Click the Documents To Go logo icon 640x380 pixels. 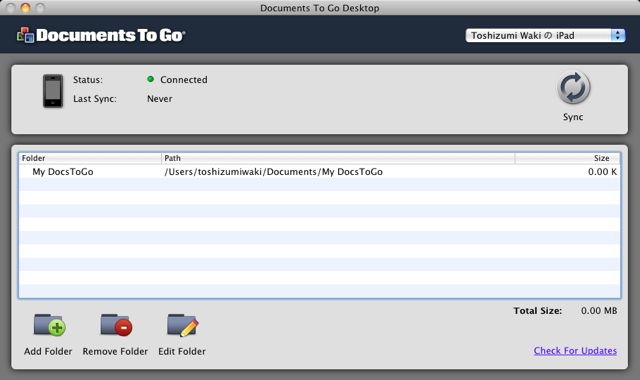tap(25, 35)
